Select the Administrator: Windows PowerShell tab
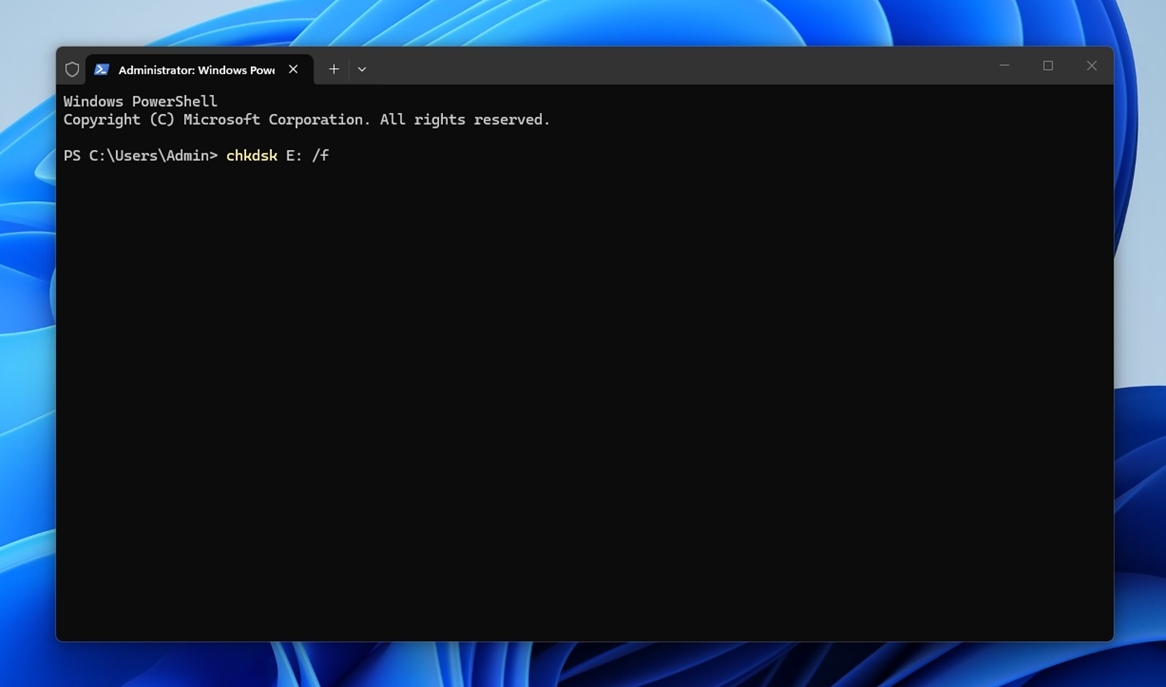This screenshot has width=1166, height=687. [x=199, y=69]
